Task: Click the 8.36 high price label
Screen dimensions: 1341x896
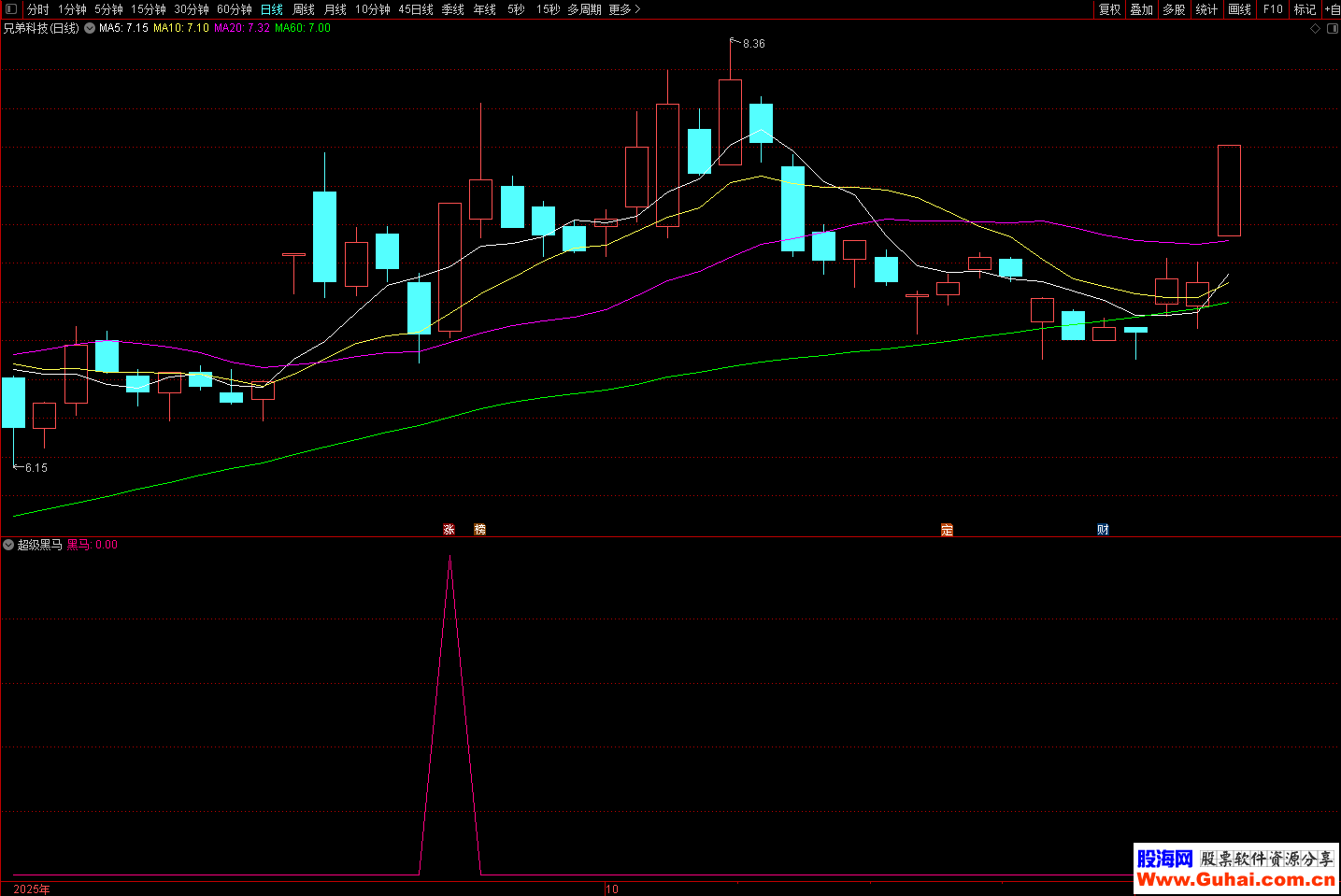Action: (753, 44)
